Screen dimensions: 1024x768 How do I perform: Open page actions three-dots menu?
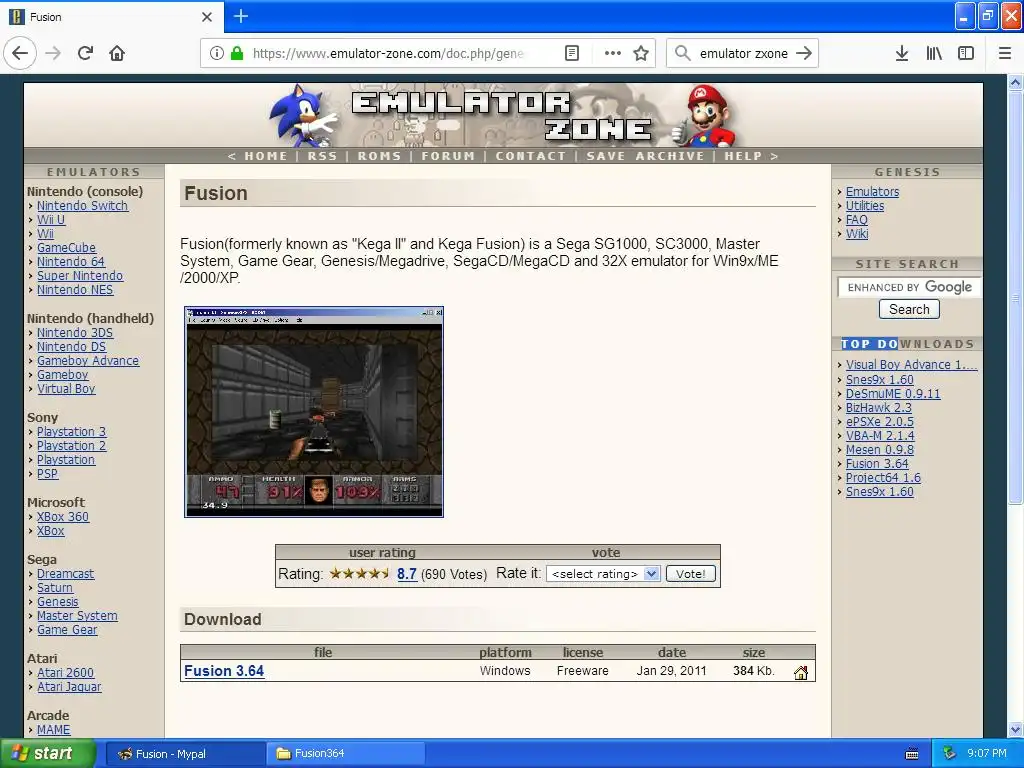point(613,53)
